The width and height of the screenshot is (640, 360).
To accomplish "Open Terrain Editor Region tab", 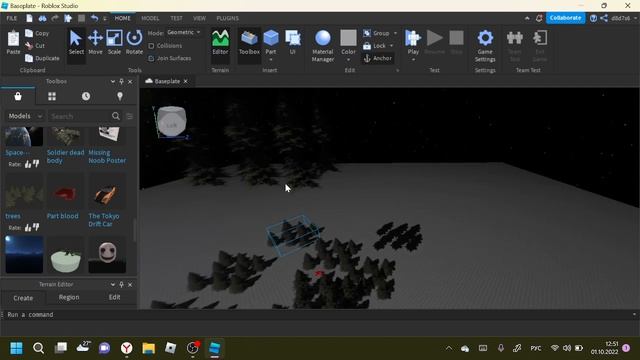I will click(69, 298).
